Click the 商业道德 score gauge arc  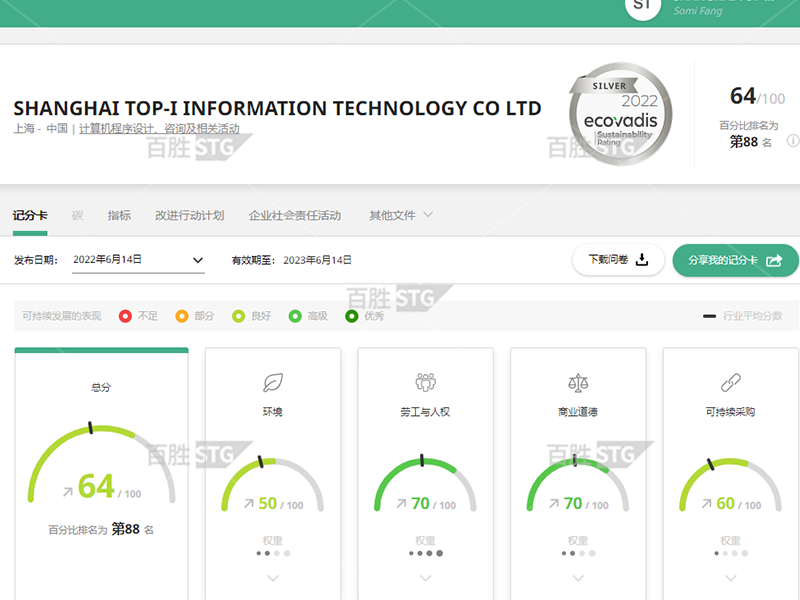578,483
